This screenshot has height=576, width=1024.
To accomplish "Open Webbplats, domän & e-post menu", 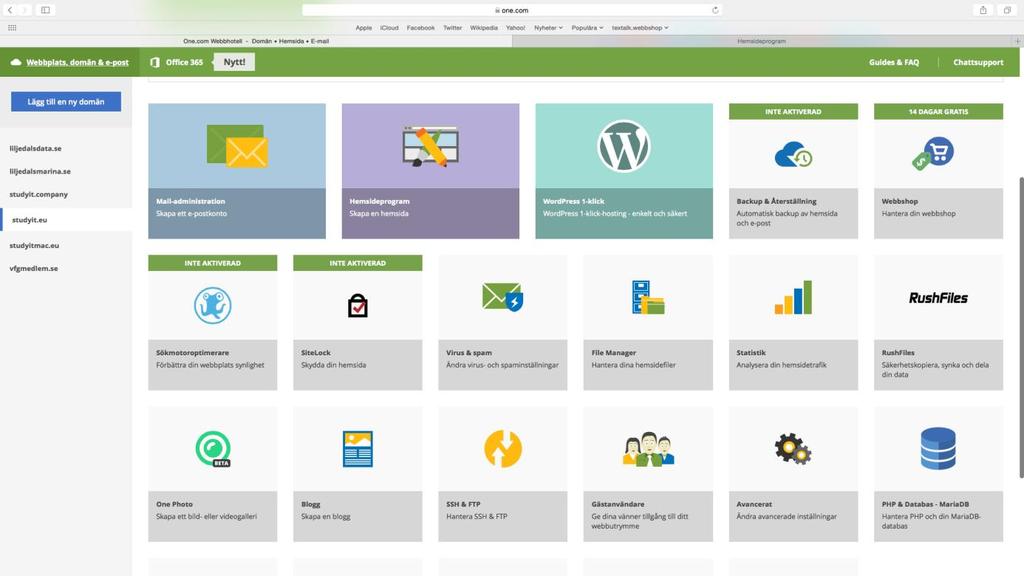I will (x=77, y=62).
